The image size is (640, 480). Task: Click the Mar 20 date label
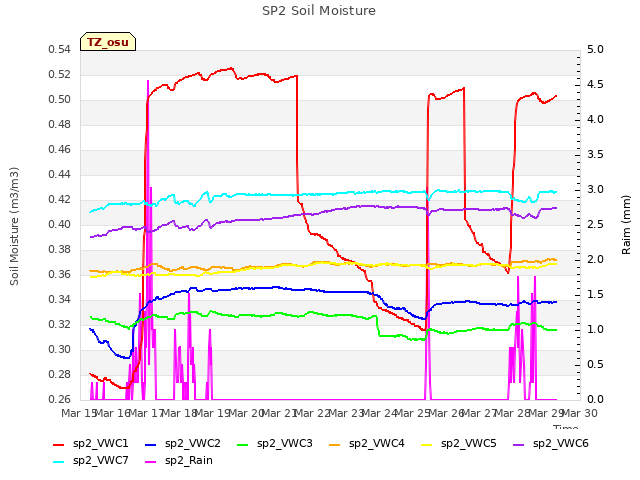click(x=246, y=413)
